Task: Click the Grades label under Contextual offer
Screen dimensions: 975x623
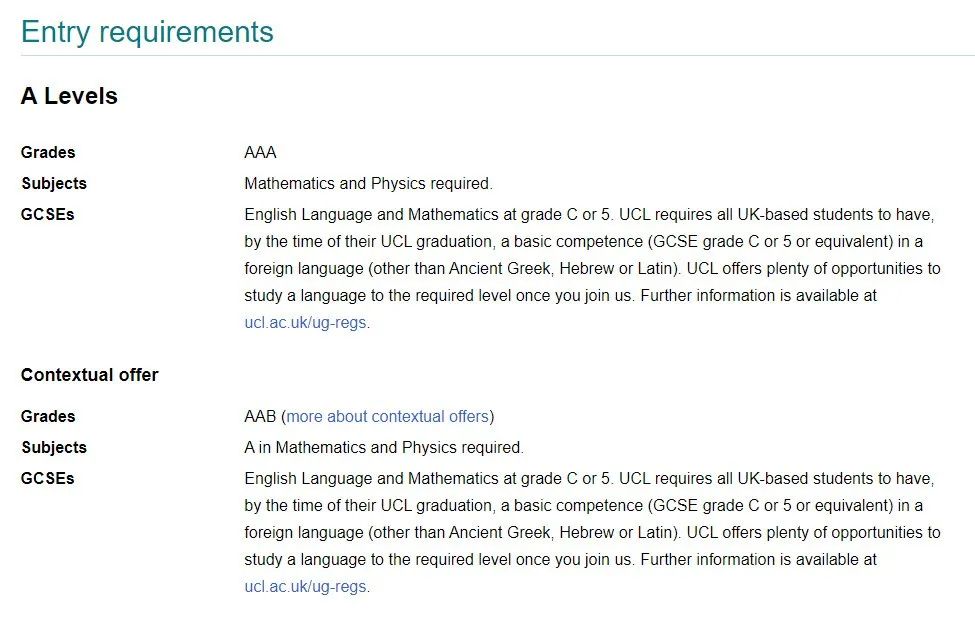Action: [48, 416]
